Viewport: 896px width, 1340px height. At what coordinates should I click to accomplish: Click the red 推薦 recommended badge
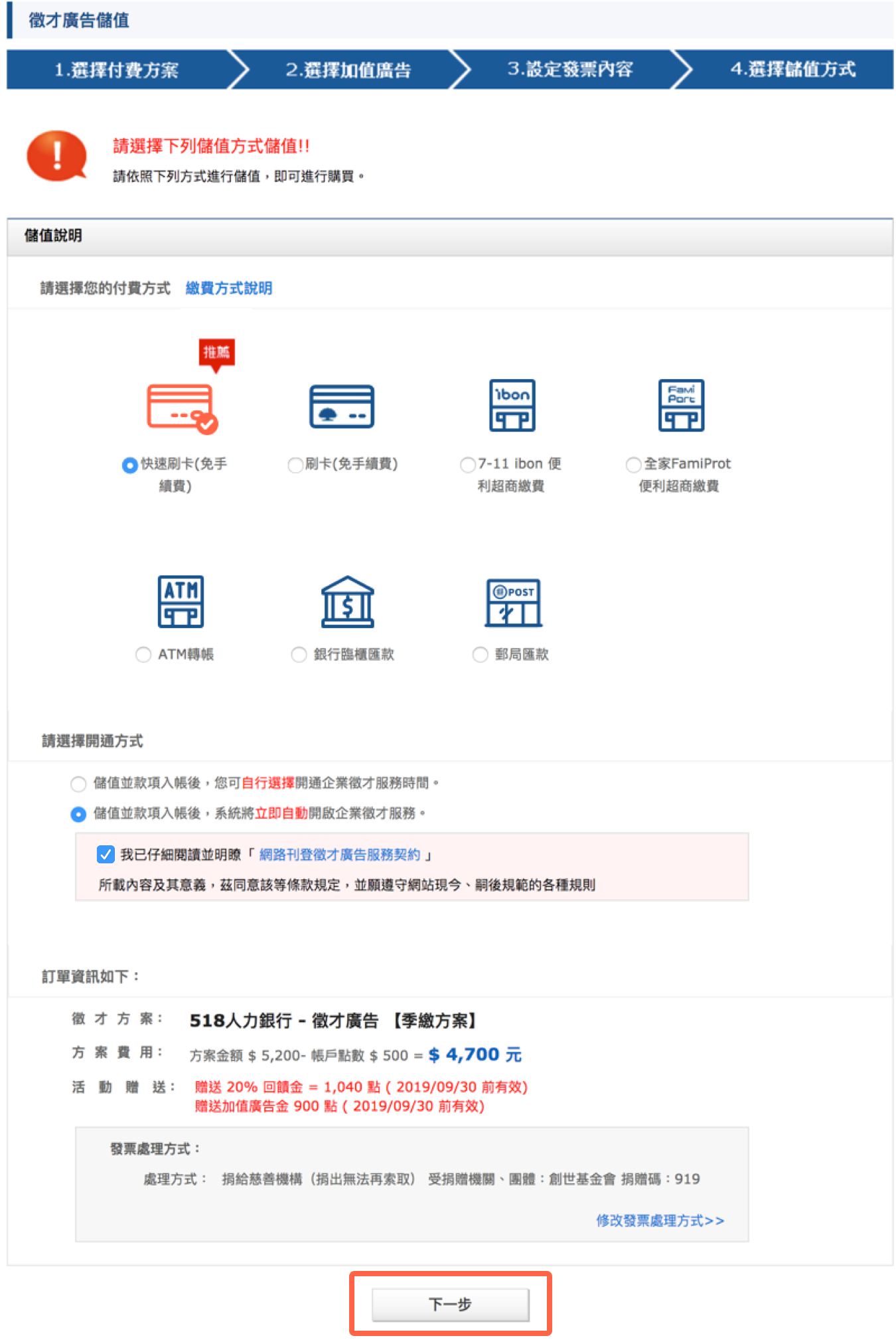[217, 355]
